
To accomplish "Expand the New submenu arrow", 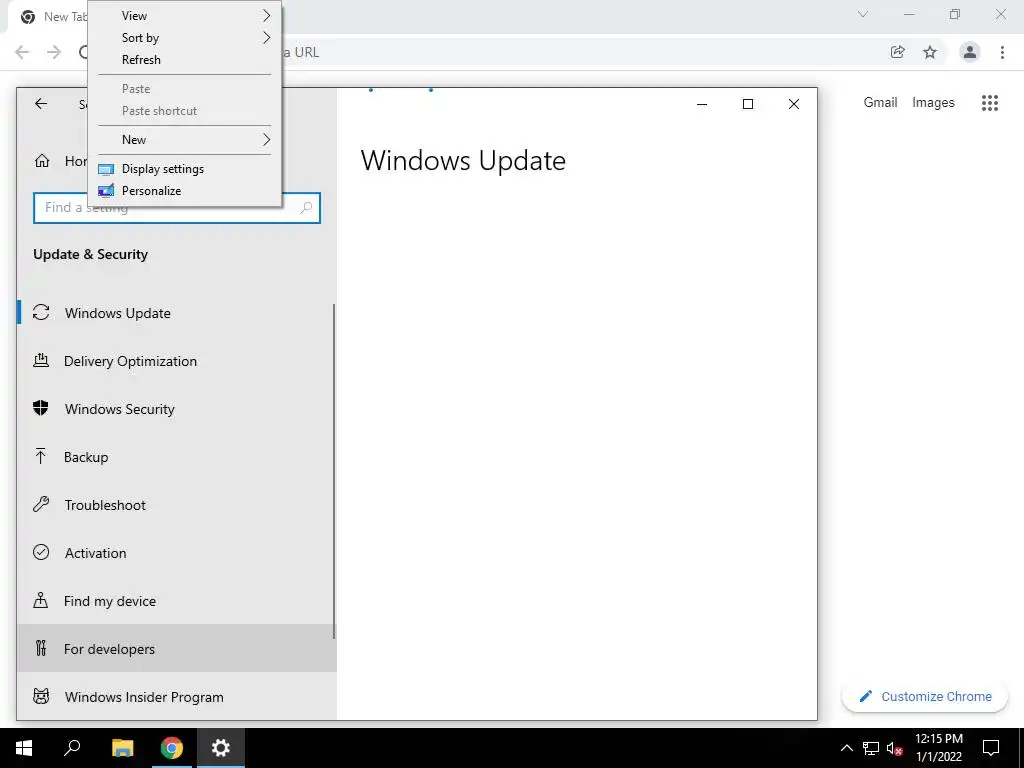I will (266, 140).
